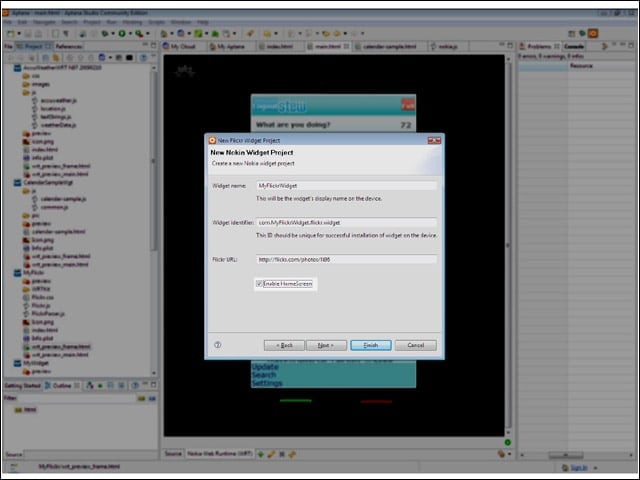Select CalendarSampleWgt project node

48,182
